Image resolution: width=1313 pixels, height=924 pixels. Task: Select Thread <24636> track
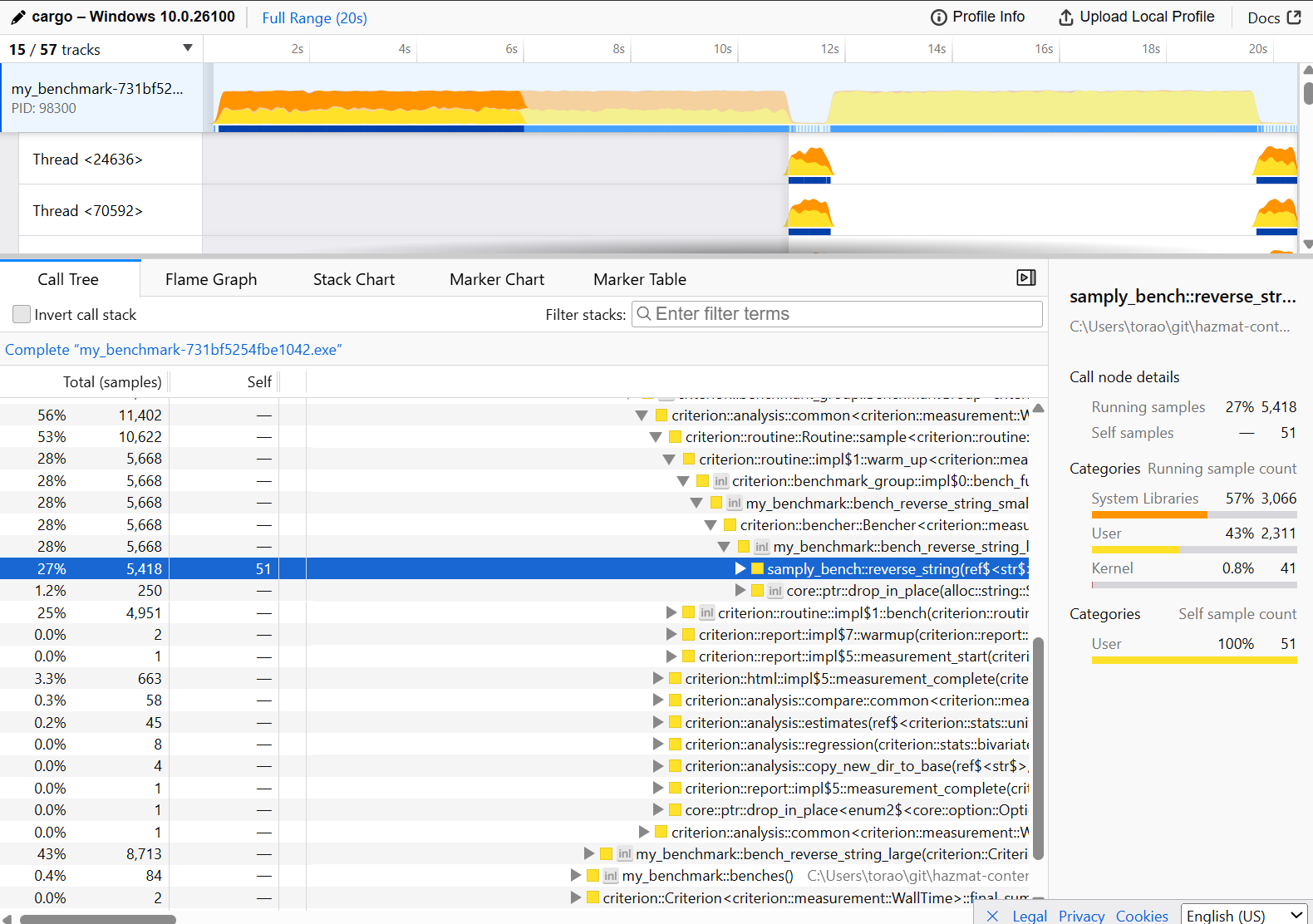(87, 160)
